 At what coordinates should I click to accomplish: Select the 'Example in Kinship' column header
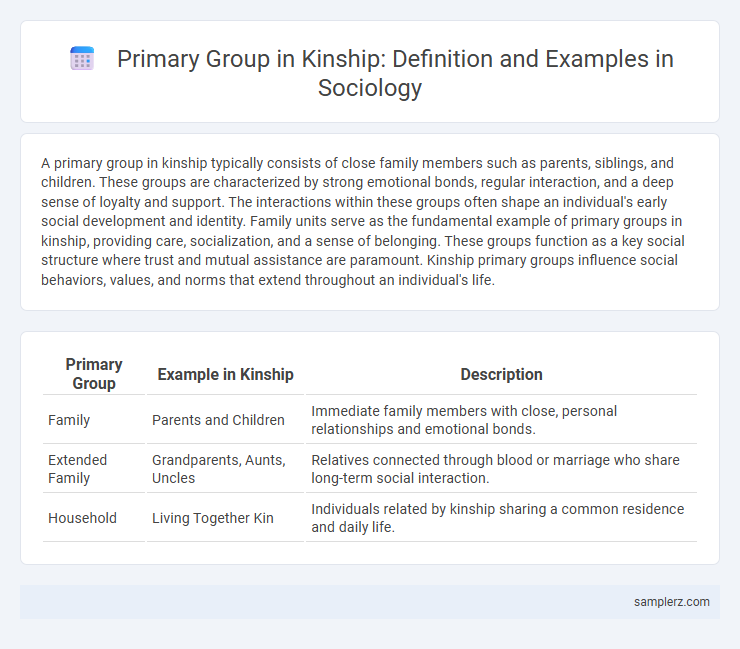(x=225, y=374)
